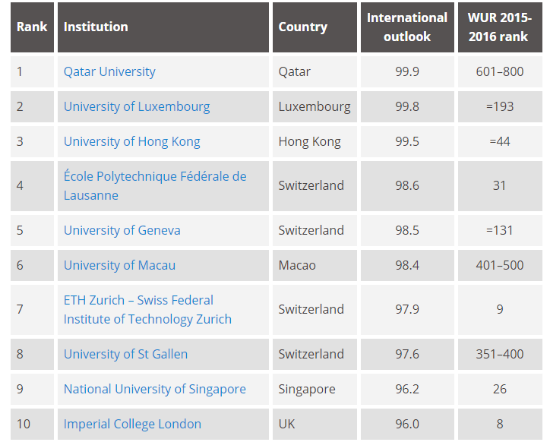Open the University of St Gallen link
This screenshot has width=554, height=443.
pyautogui.click(x=125, y=354)
